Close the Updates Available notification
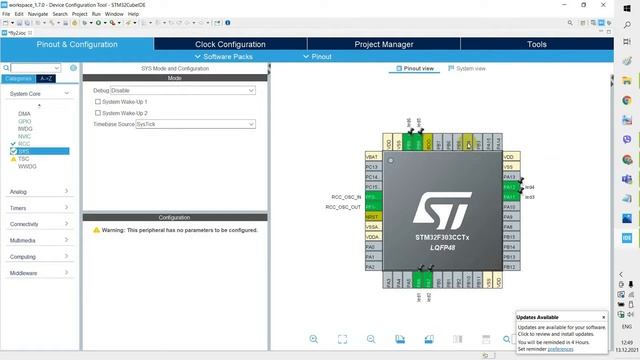This screenshot has width=640, height=360. pyautogui.click(x=603, y=317)
